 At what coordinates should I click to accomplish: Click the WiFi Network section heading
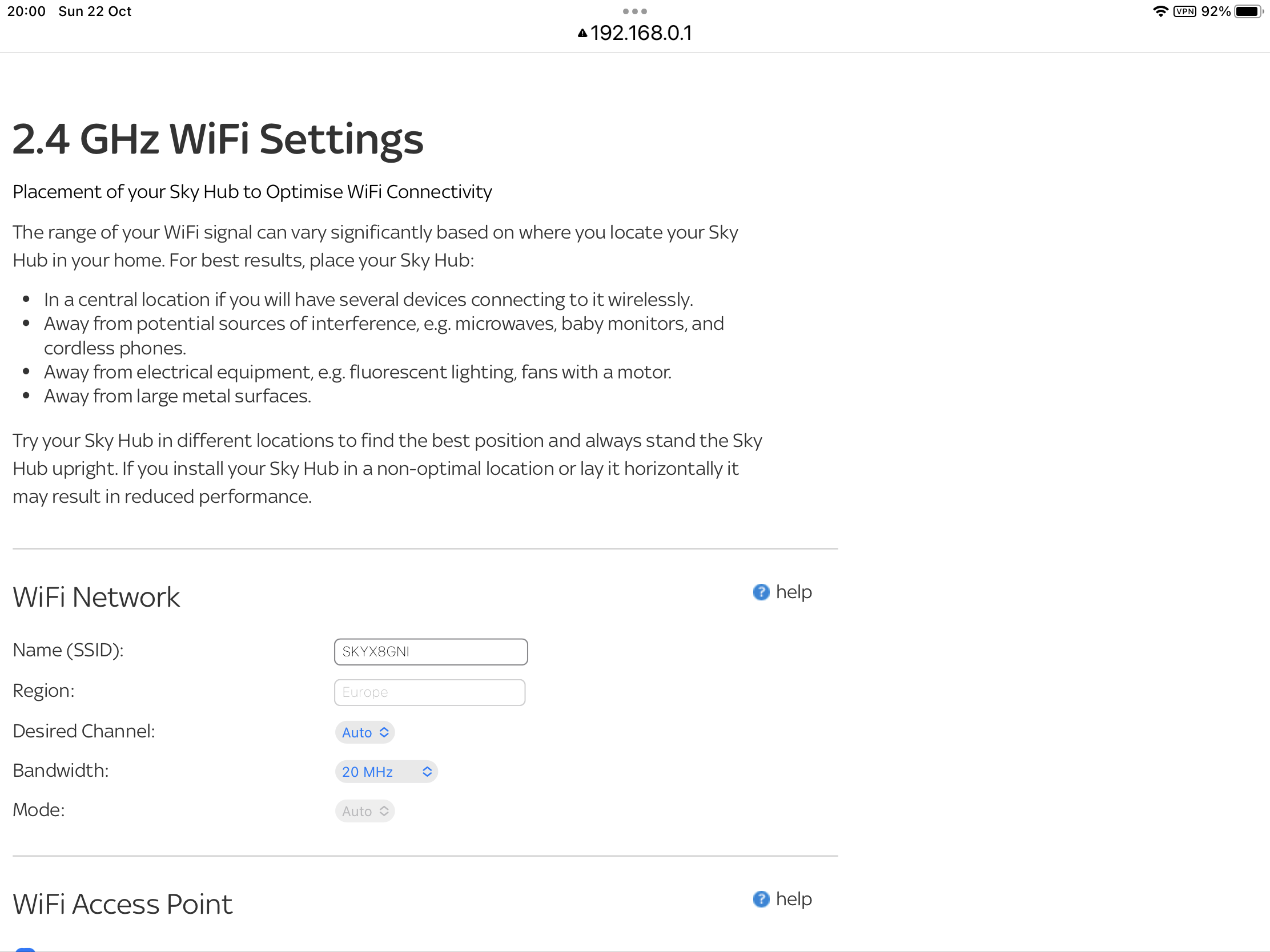tap(96, 597)
